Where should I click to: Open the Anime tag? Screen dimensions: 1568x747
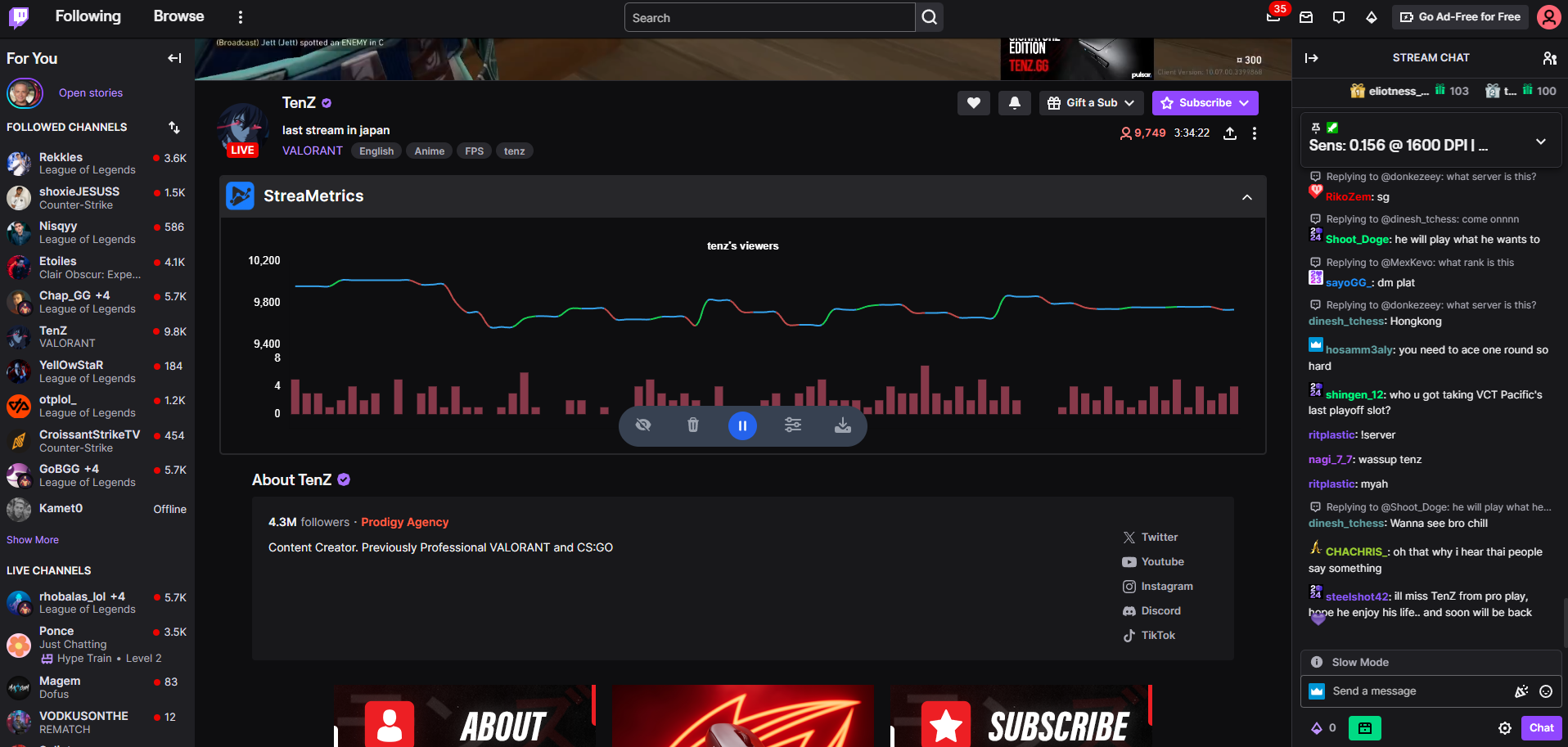(430, 151)
